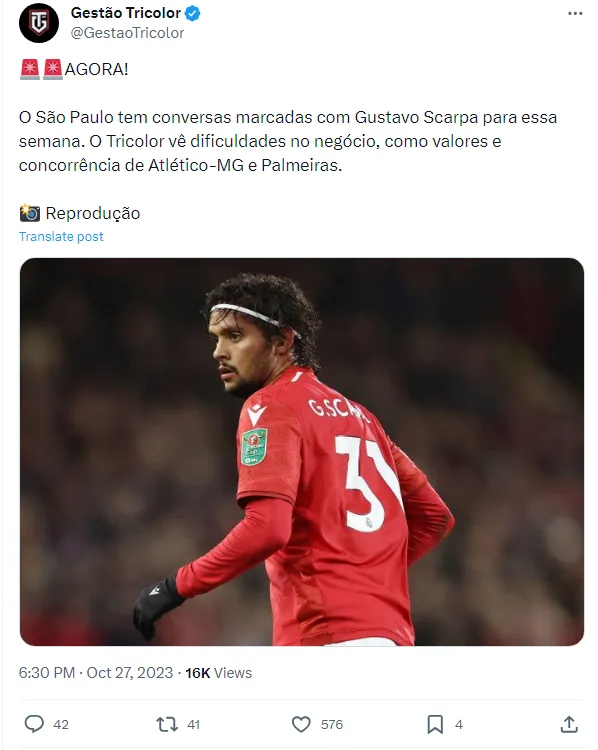The image size is (598, 750).
Task: Click the 42 replies count
Action: pos(61,725)
